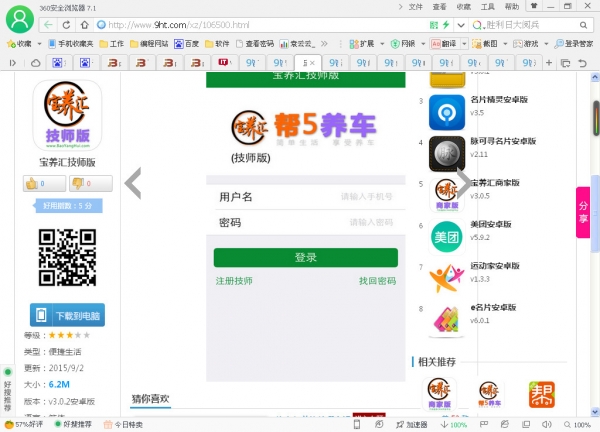Click the 好搜推荐 status bar item

click(x=73, y=424)
